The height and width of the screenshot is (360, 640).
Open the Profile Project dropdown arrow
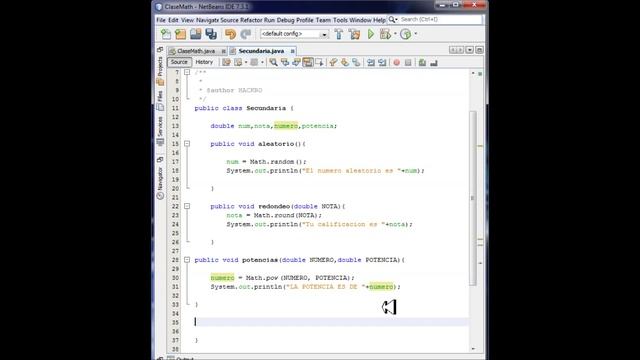coord(416,34)
